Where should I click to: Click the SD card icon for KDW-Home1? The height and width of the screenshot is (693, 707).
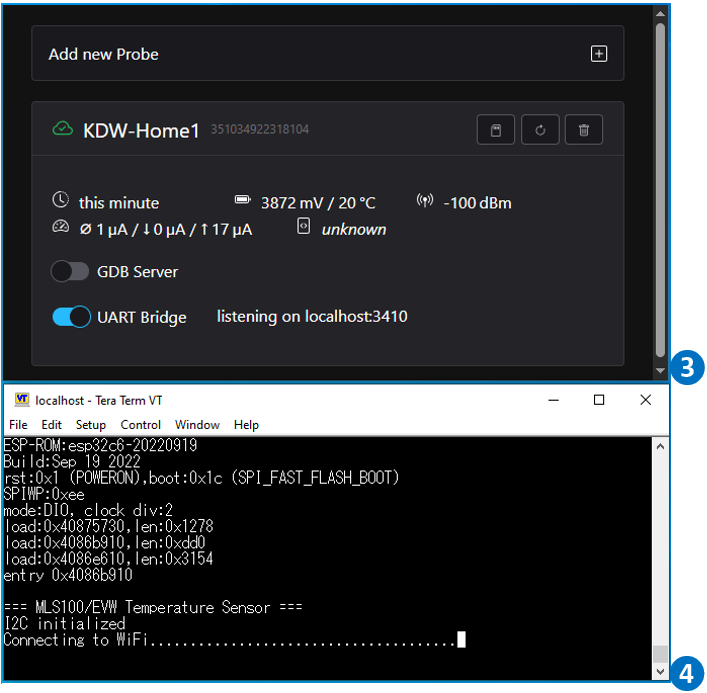(x=496, y=130)
